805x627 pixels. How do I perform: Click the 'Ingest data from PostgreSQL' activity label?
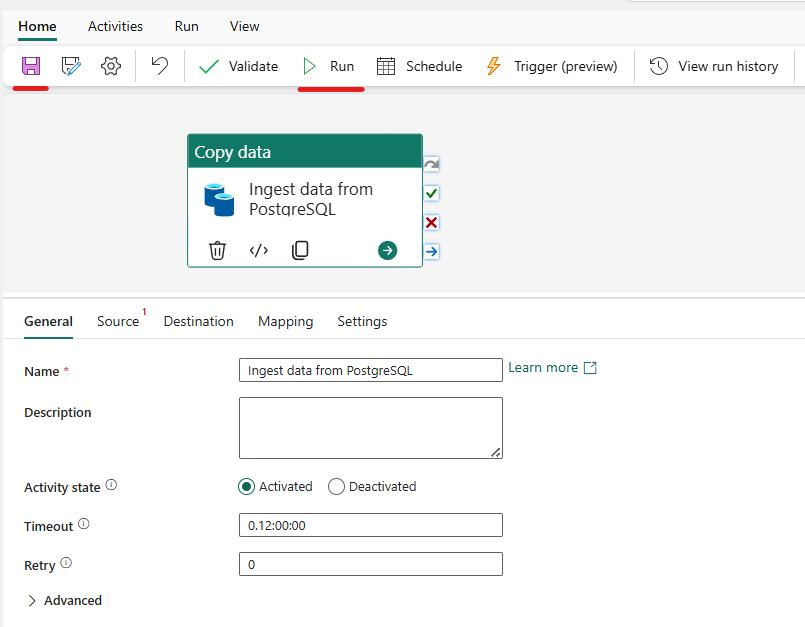pos(311,199)
